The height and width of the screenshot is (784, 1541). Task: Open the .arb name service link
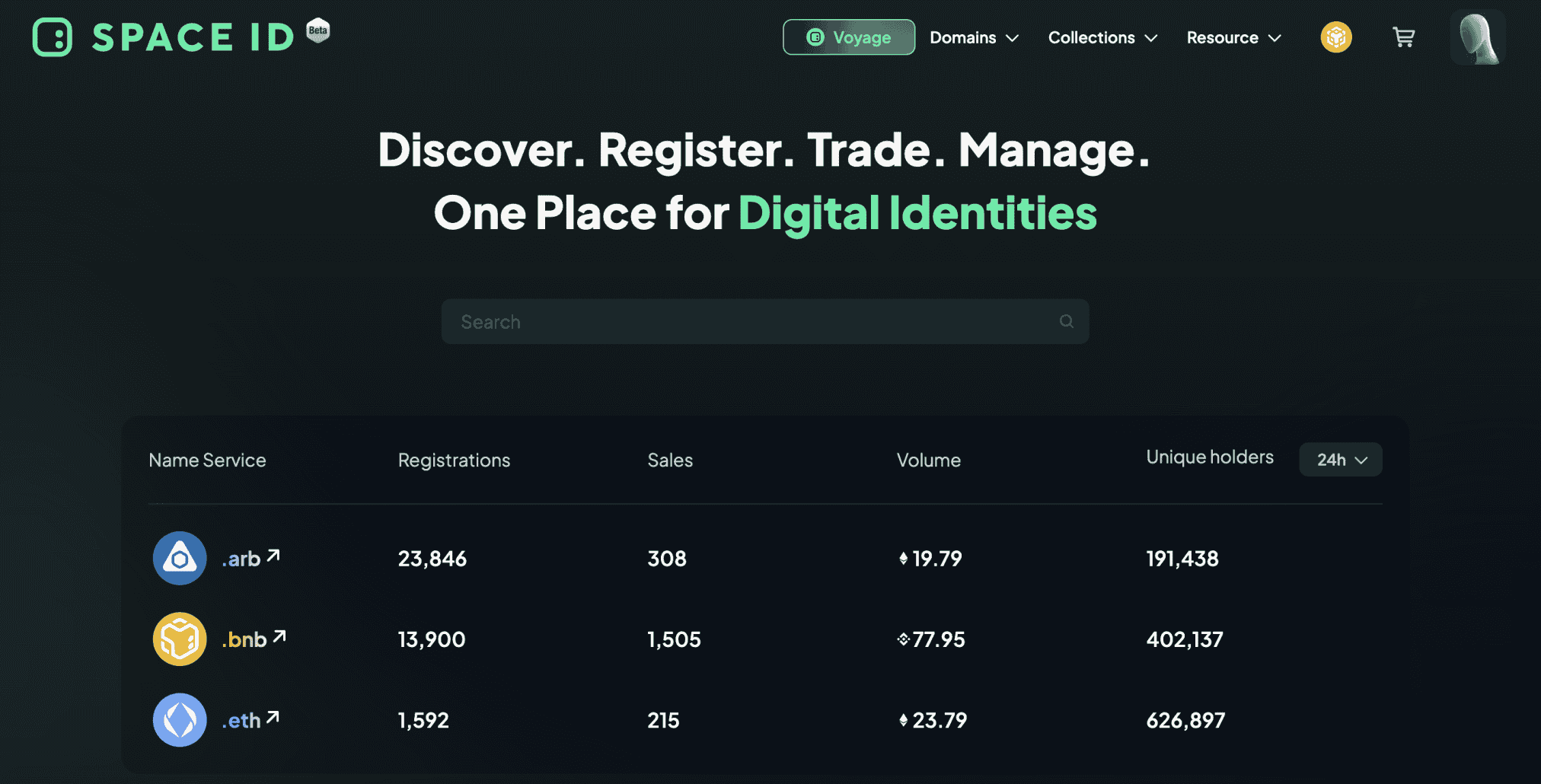251,559
